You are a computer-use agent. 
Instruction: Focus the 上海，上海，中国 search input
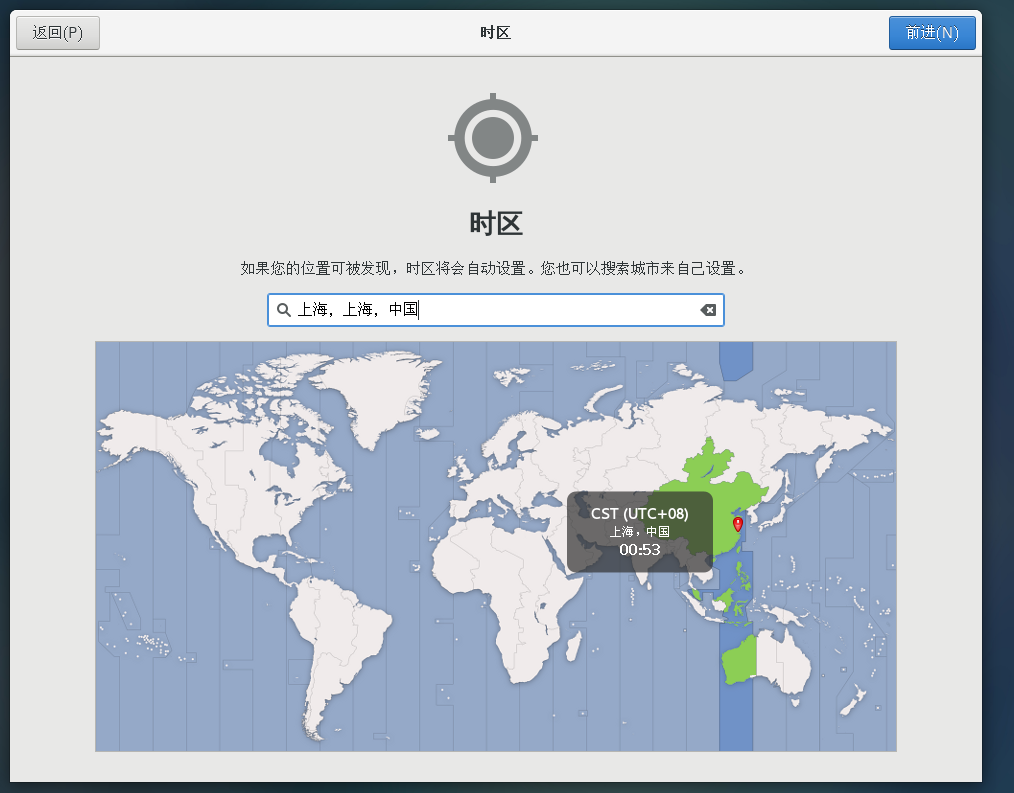[495, 310]
